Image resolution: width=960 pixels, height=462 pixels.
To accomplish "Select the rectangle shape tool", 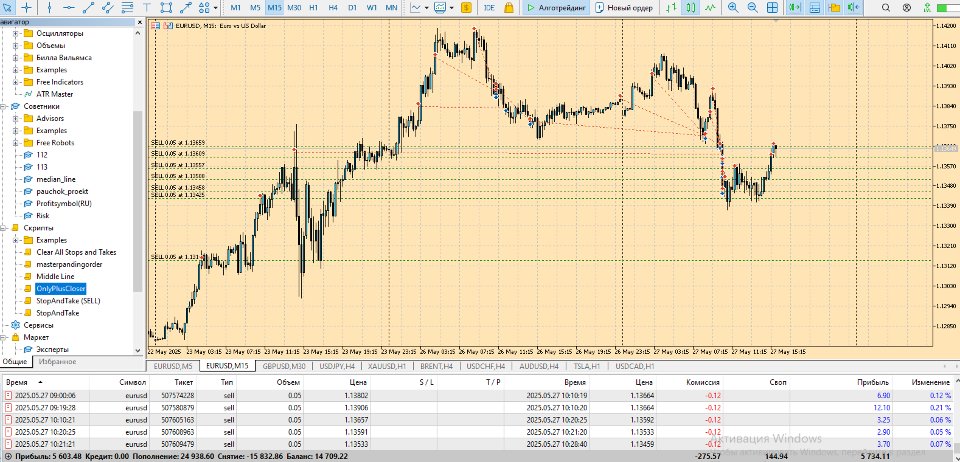I will click(x=166, y=7).
